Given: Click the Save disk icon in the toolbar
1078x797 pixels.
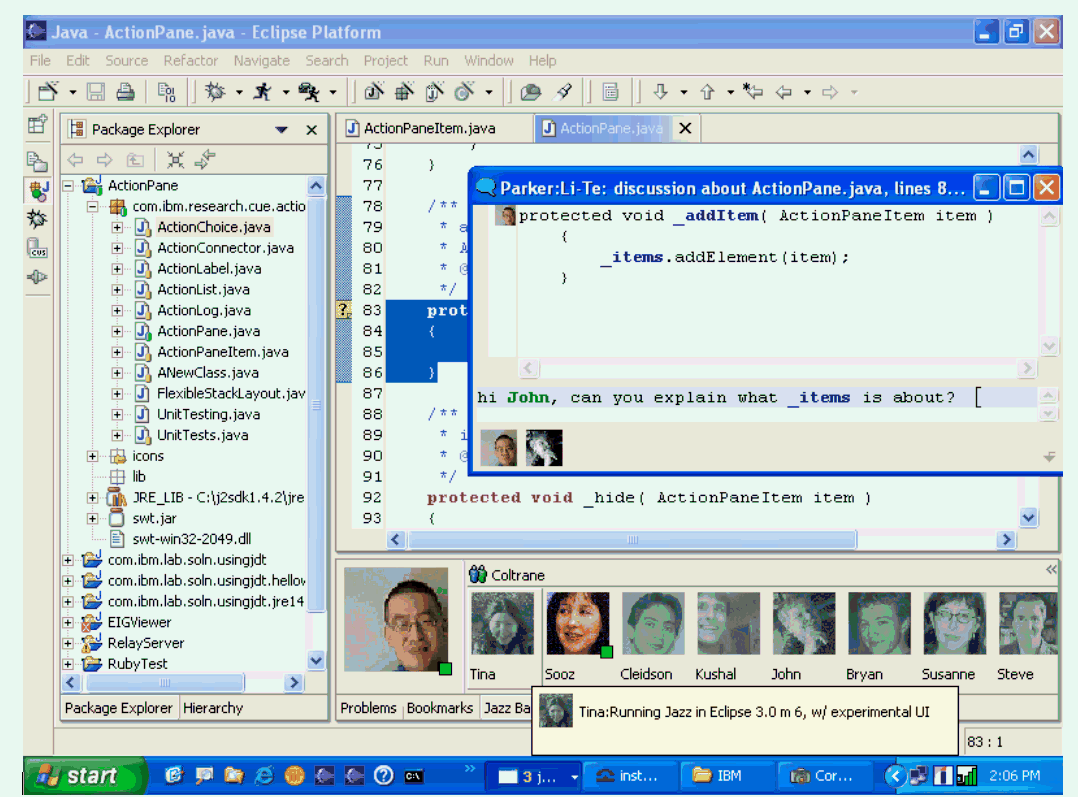Looking at the screenshot, I should point(96,93).
